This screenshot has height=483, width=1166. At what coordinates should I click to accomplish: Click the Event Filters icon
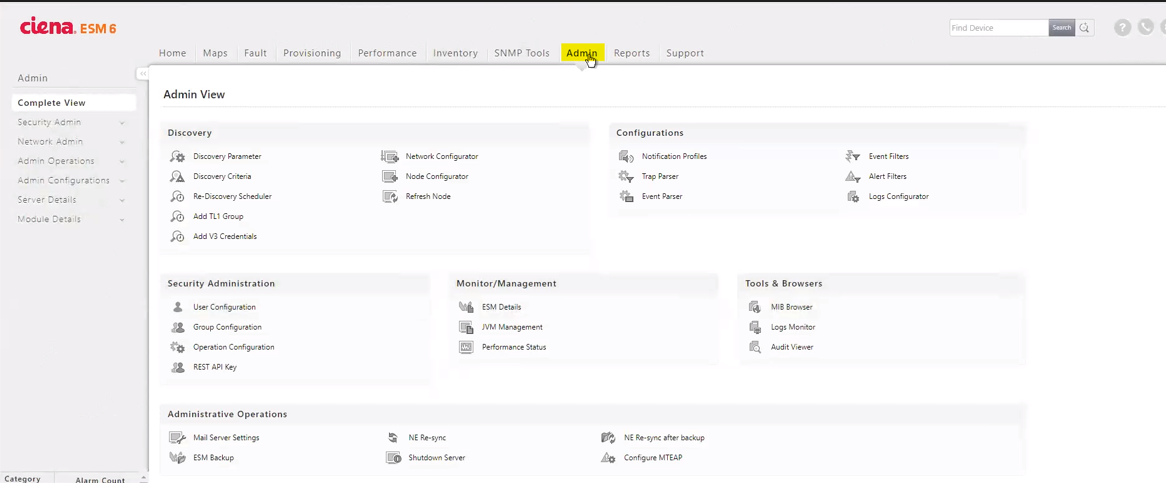853,157
